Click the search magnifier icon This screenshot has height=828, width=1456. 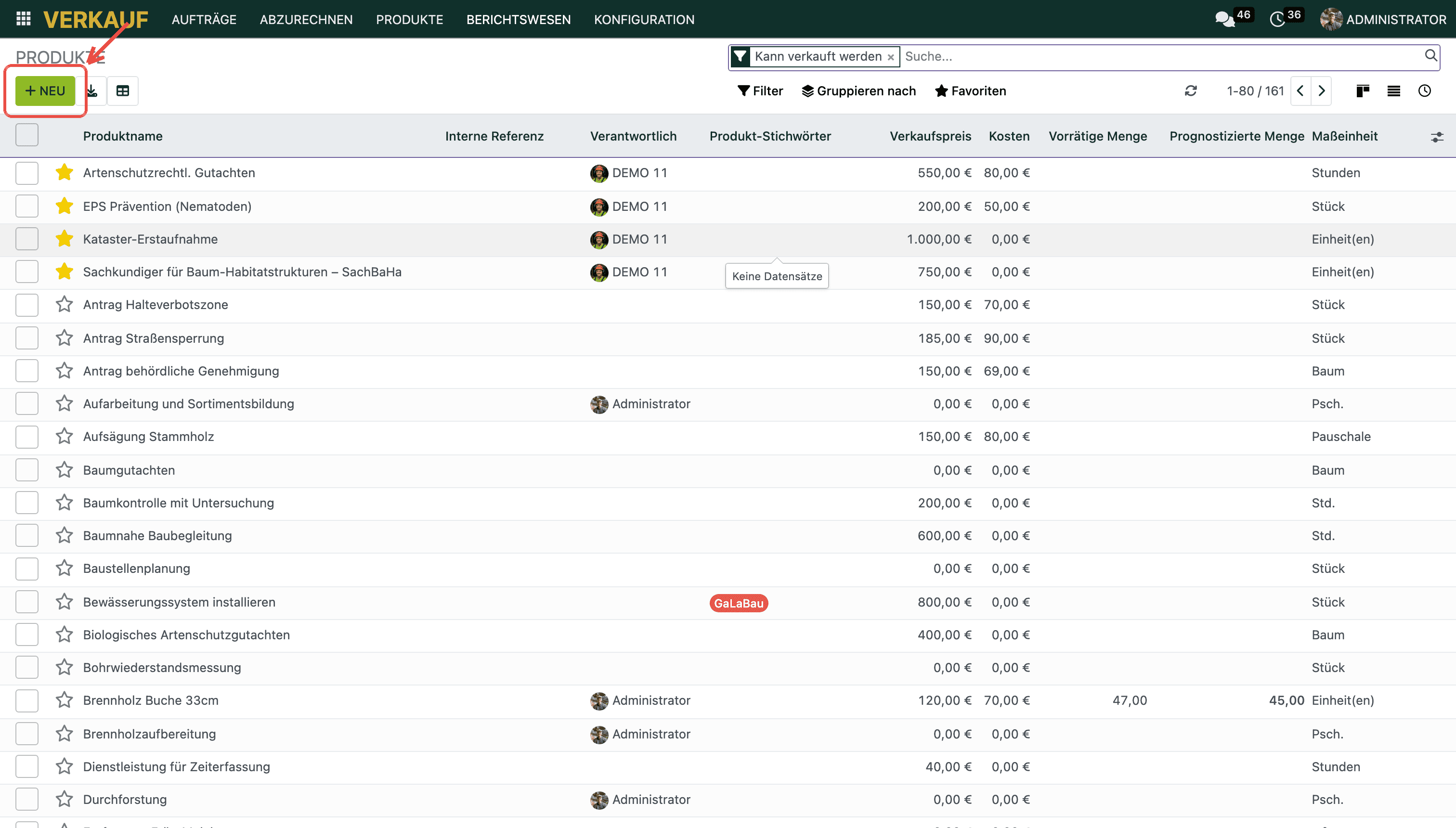pyautogui.click(x=1430, y=56)
